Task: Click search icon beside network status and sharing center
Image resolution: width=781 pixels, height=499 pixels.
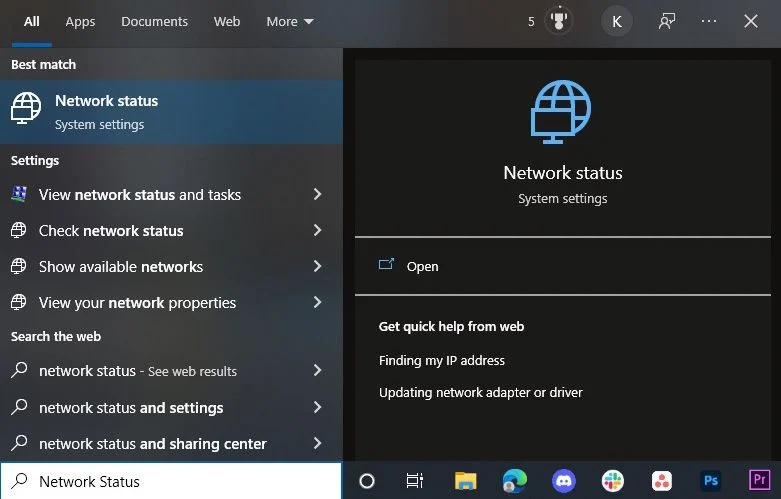Action: [x=19, y=442]
